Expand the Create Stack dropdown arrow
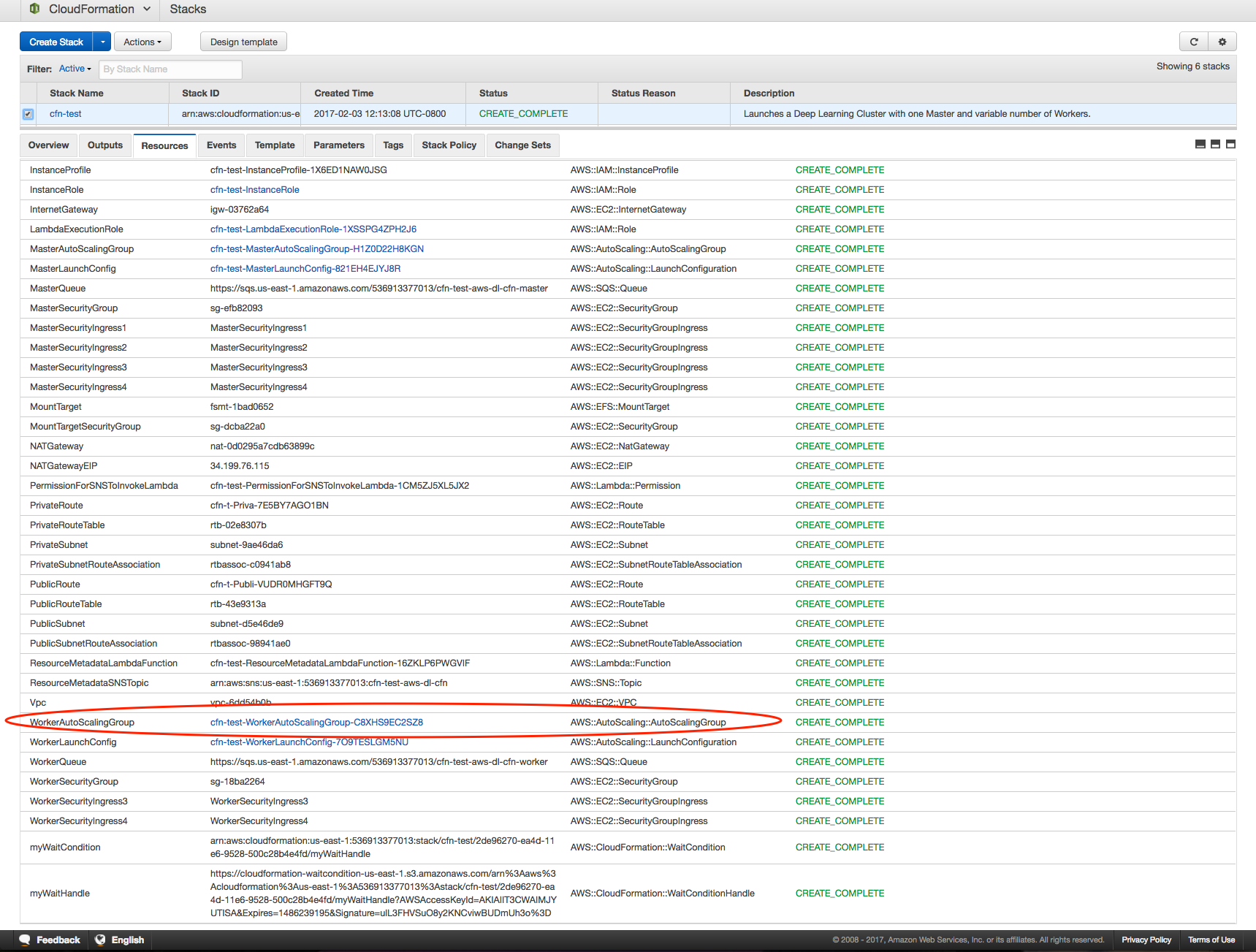The image size is (1256, 952). pos(102,42)
